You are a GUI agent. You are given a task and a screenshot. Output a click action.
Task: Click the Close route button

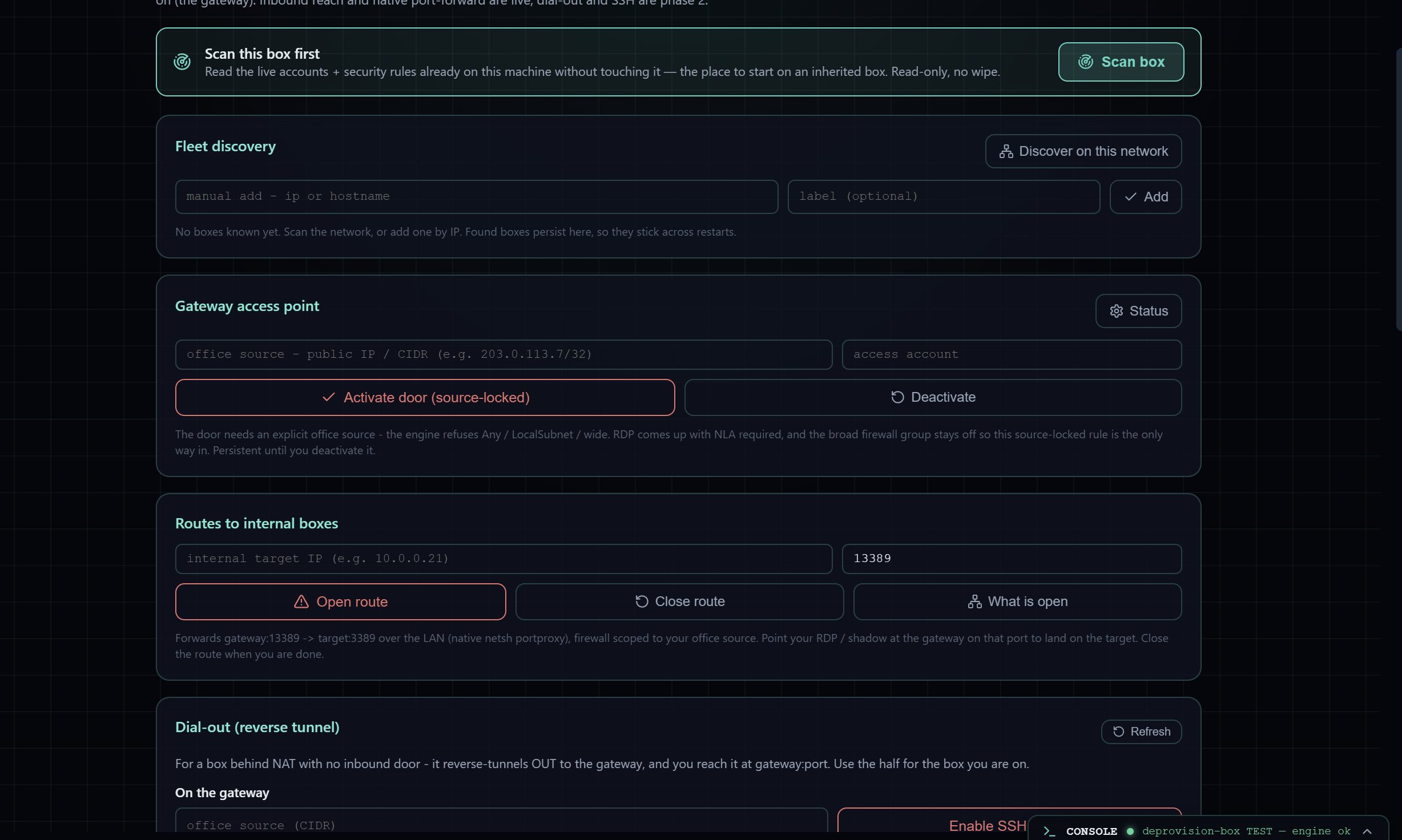[x=679, y=601]
